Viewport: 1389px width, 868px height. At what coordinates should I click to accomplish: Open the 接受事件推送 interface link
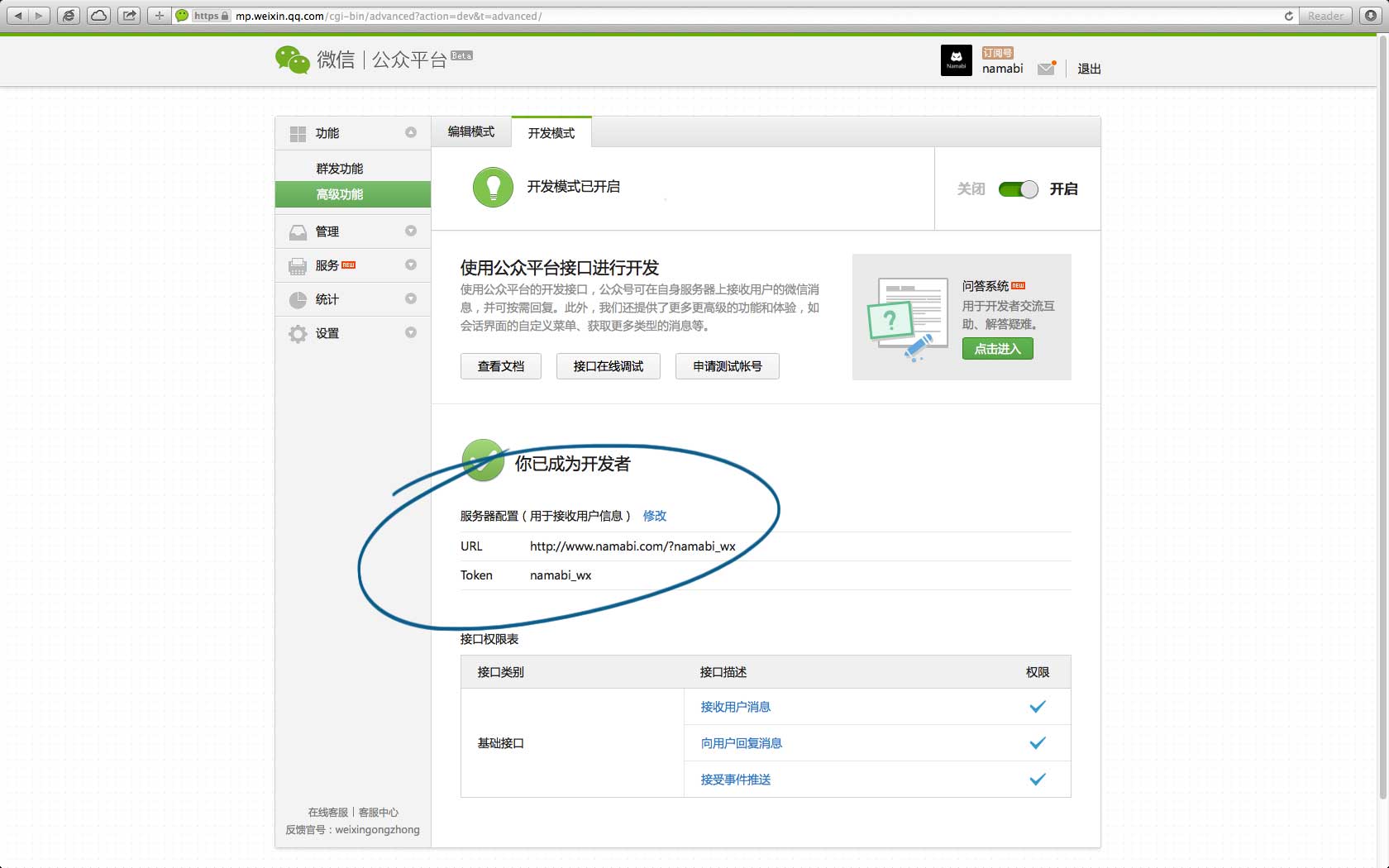pyautogui.click(x=736, y=780)
